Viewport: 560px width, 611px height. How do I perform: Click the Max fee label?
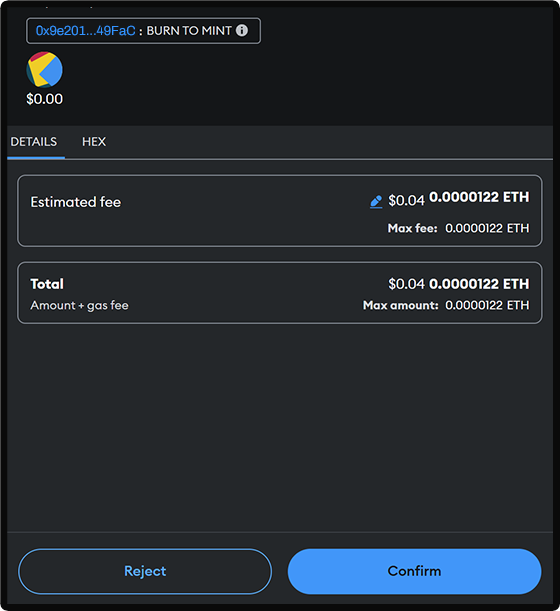point(412,228)
